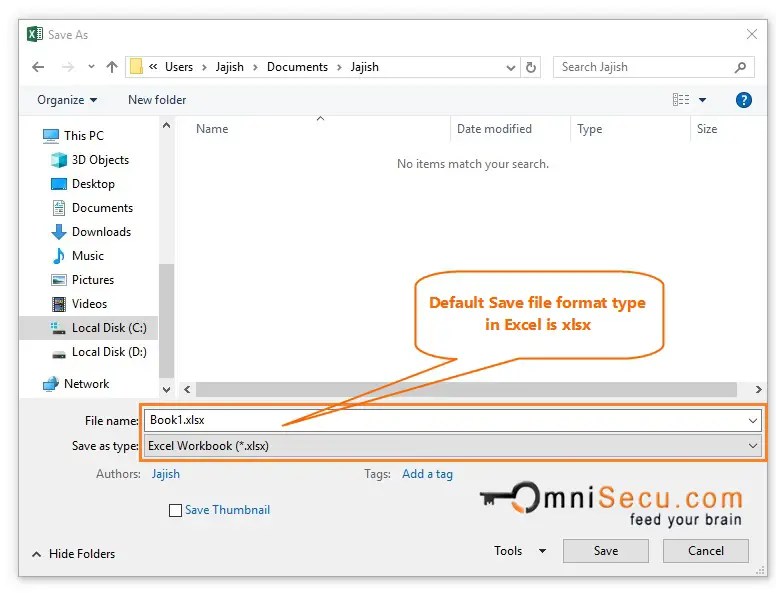Image resolution: width=776 pixels, height=593 pixels.
Task: Create a New folder
Action: point(157,100)
